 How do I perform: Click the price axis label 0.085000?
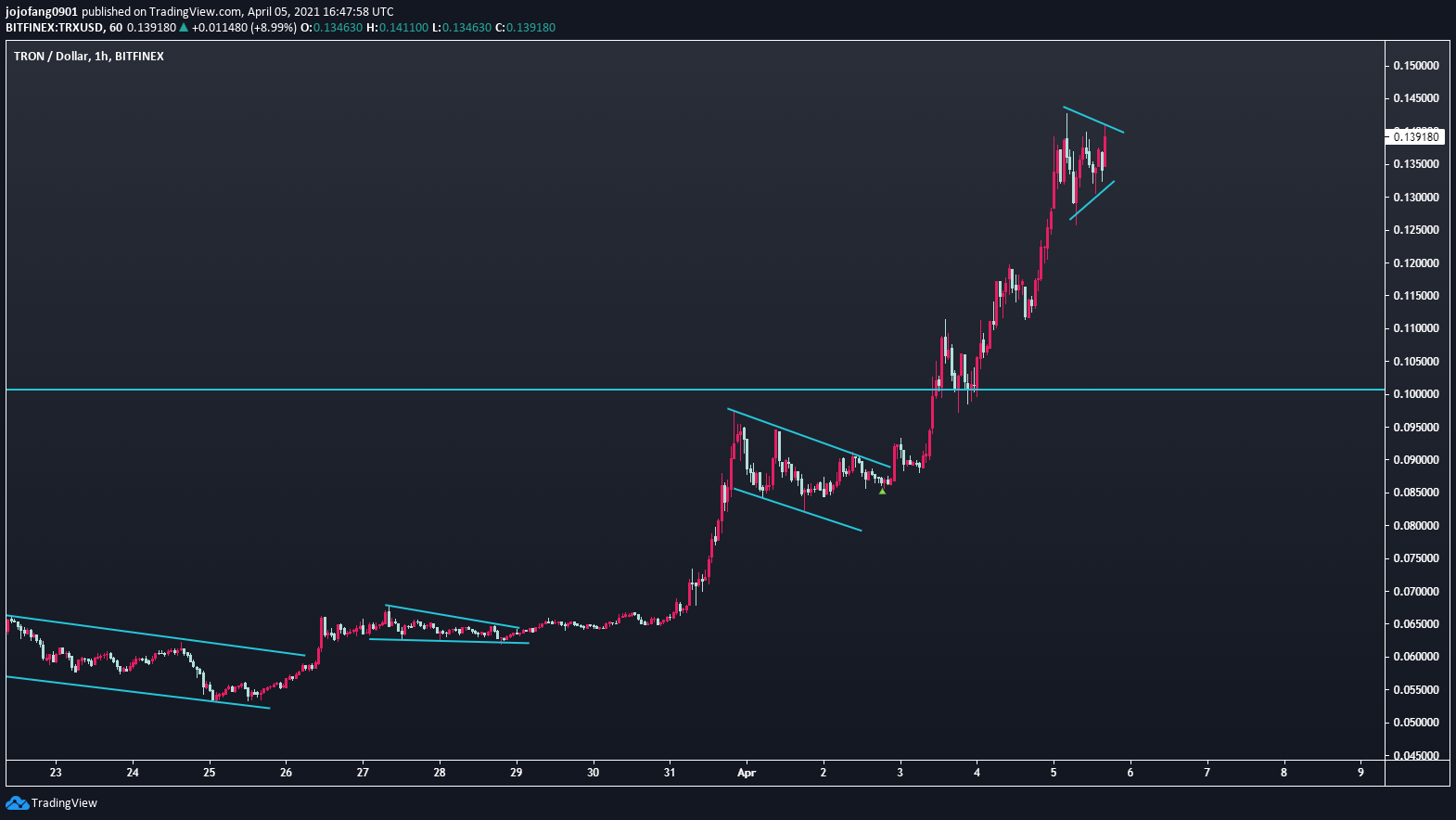(1416, 493)
